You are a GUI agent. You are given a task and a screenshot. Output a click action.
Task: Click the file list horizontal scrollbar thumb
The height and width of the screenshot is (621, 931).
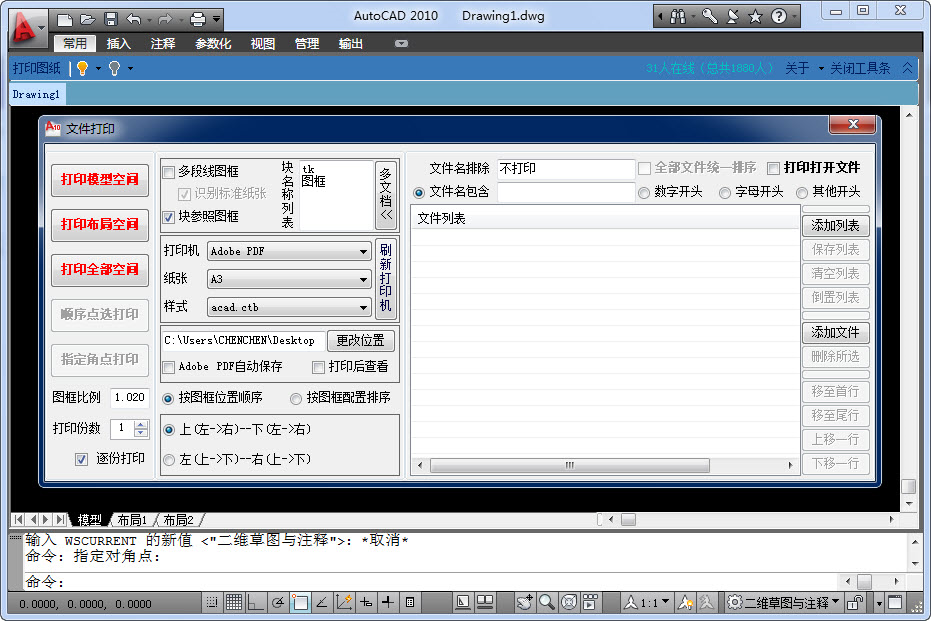(x=570, y=465)
